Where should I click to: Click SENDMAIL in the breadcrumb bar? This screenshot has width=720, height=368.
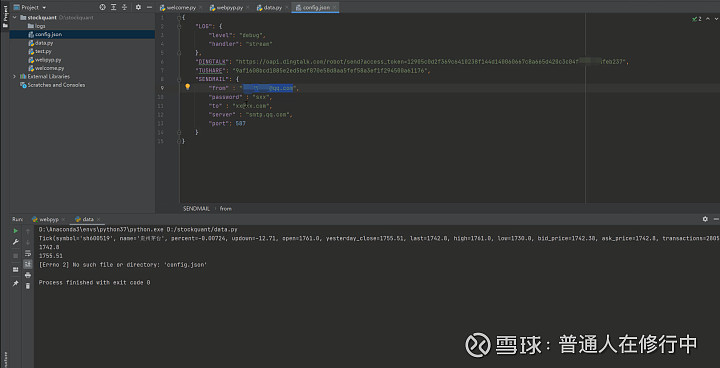pyautogui.click(x=197, y=209)
